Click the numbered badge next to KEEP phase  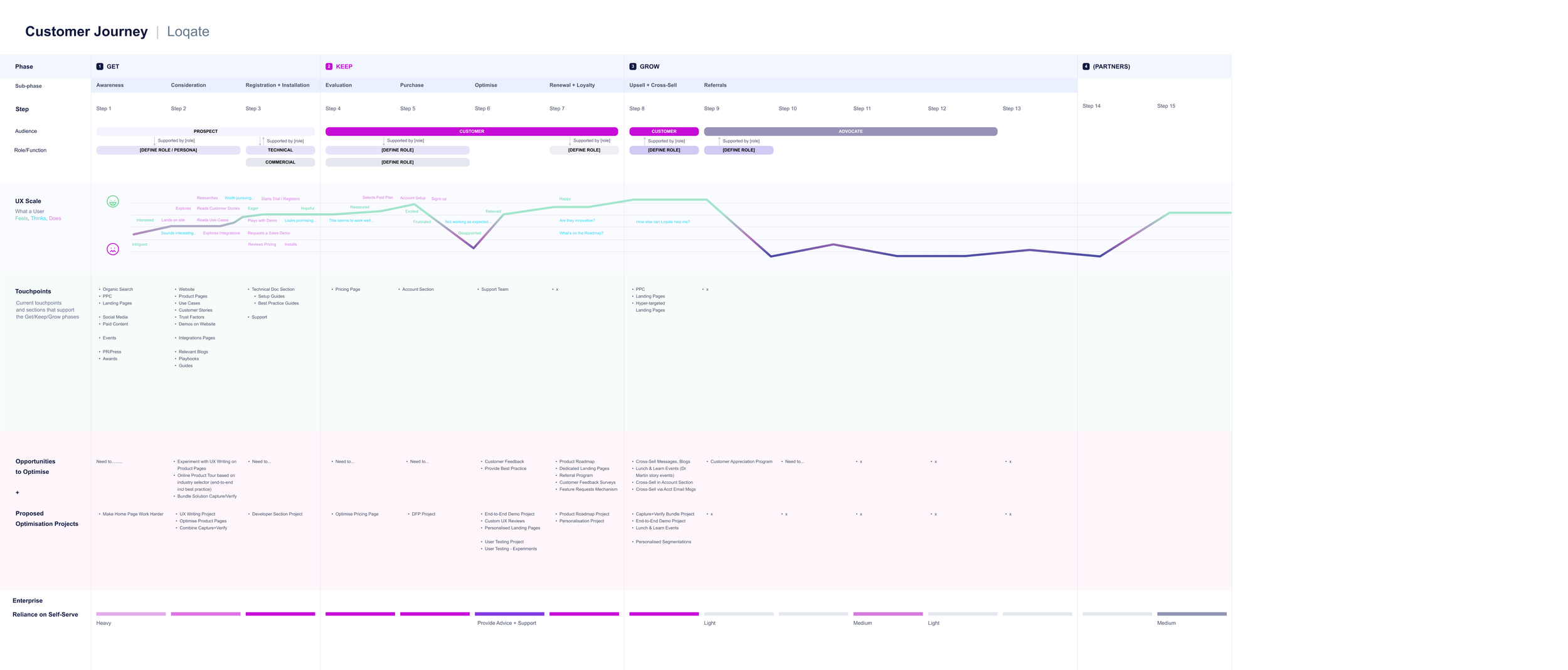329,66
